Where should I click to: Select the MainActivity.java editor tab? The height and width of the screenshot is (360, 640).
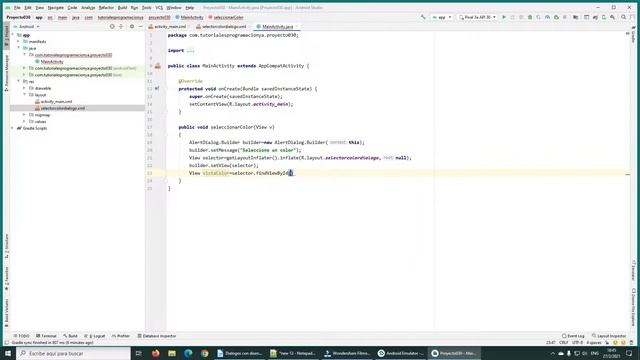click(x=277, y=27)
